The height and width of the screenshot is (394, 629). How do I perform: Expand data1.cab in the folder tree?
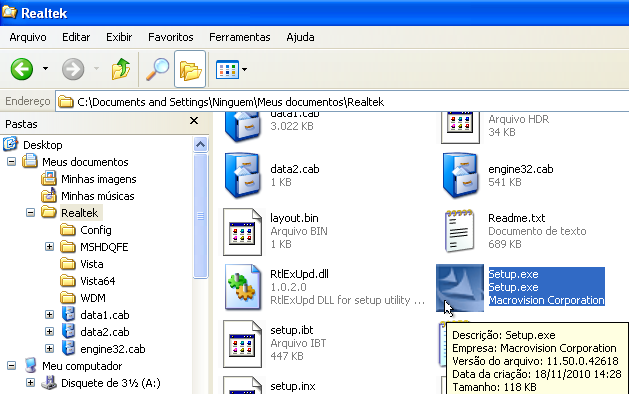49,315
